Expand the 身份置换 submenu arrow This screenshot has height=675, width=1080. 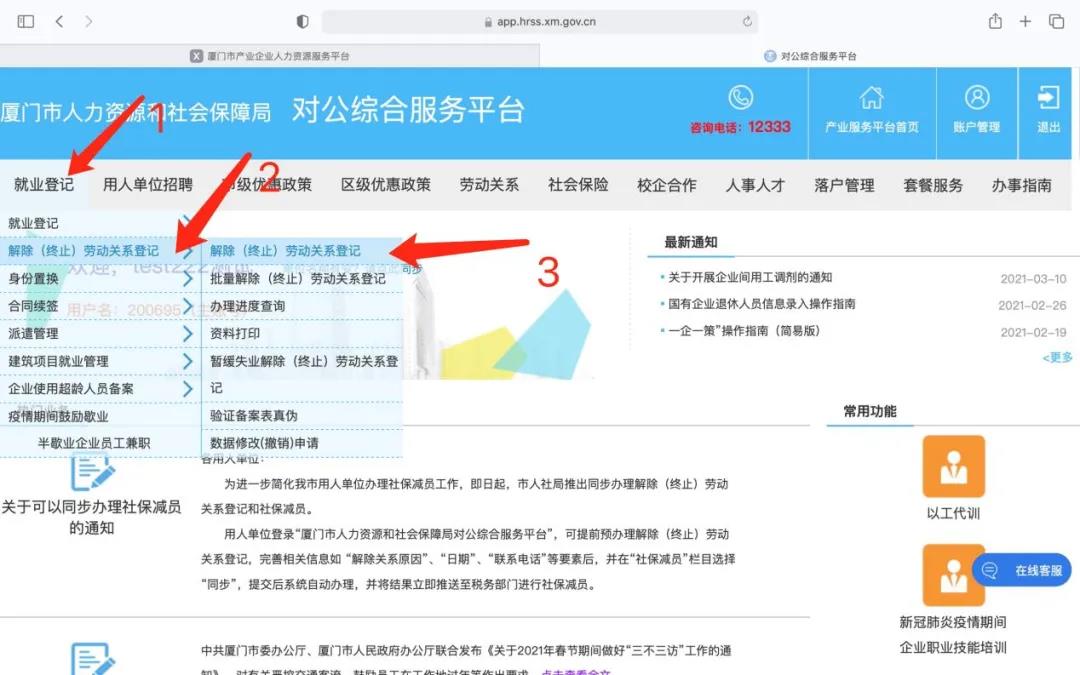[187, 279]
